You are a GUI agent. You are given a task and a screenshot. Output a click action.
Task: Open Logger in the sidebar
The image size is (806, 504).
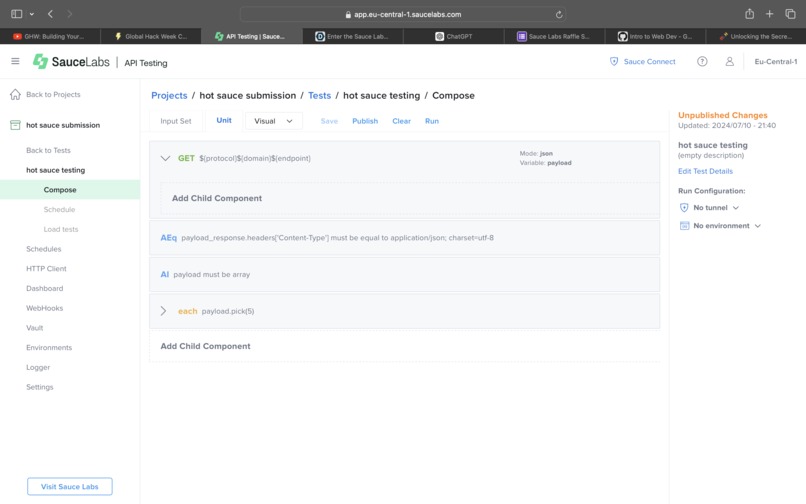(38, 367)
